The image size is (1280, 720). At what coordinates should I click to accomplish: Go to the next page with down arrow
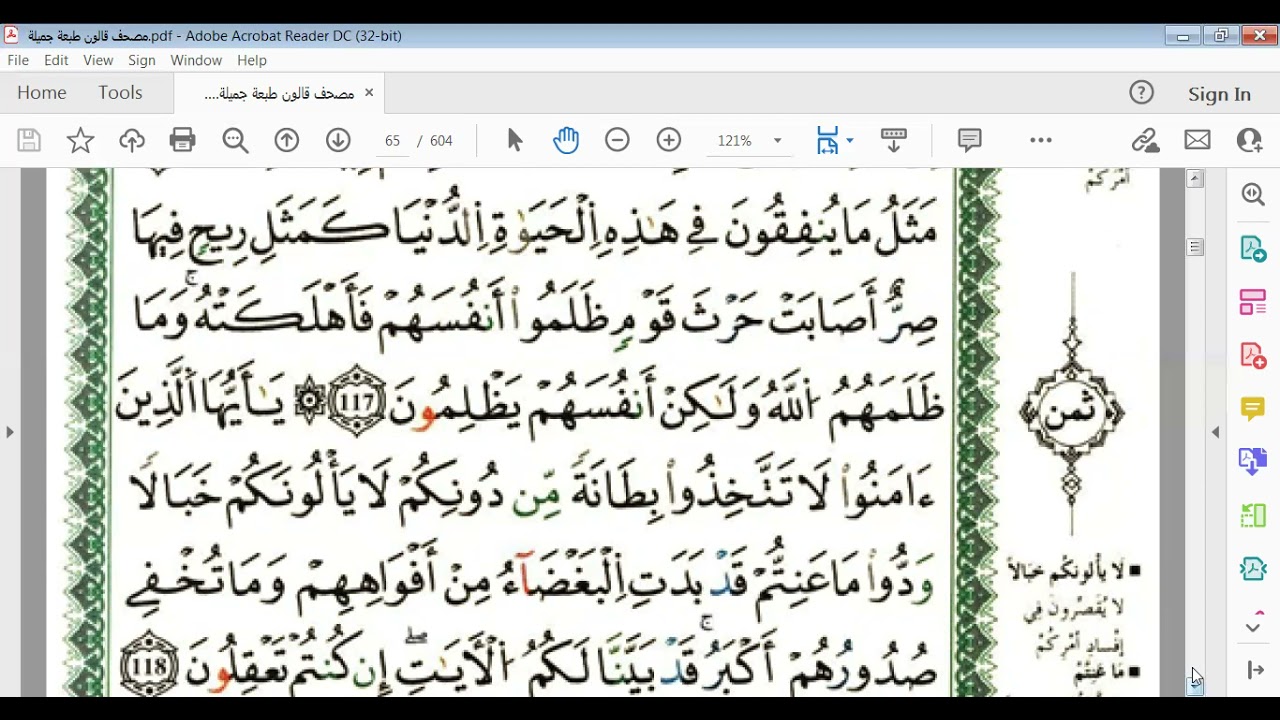click(x=338, y=141)
